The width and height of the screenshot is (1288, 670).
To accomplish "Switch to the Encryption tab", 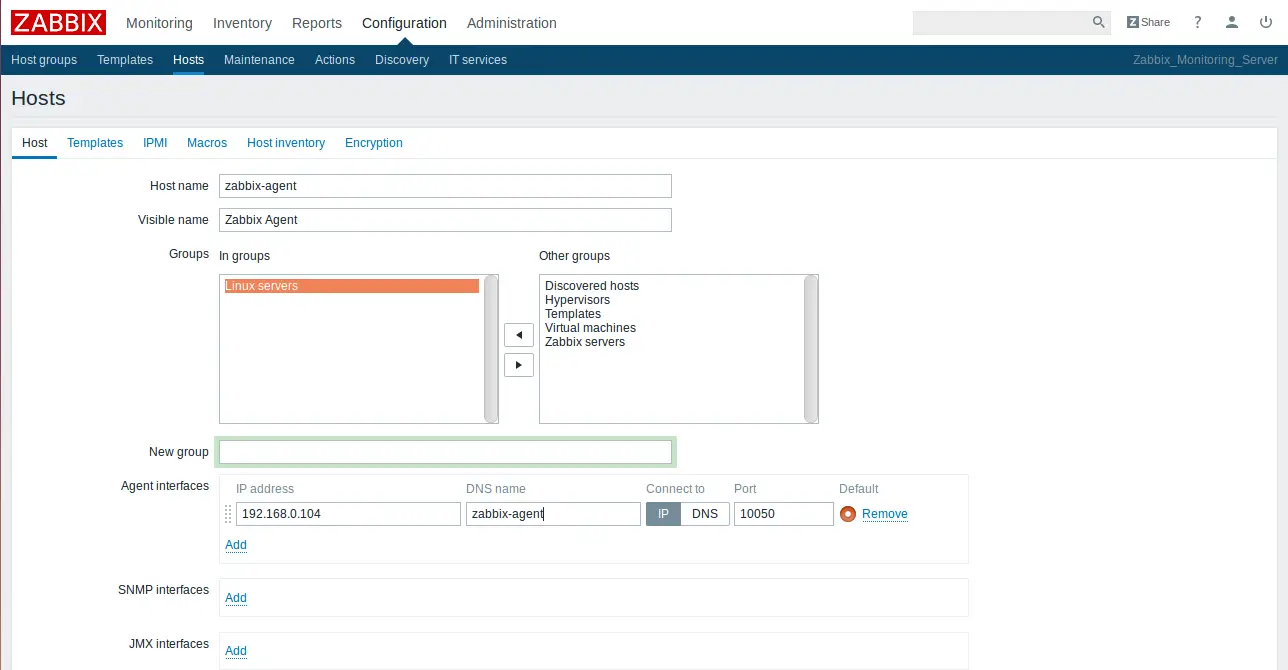I will [374, 143].
